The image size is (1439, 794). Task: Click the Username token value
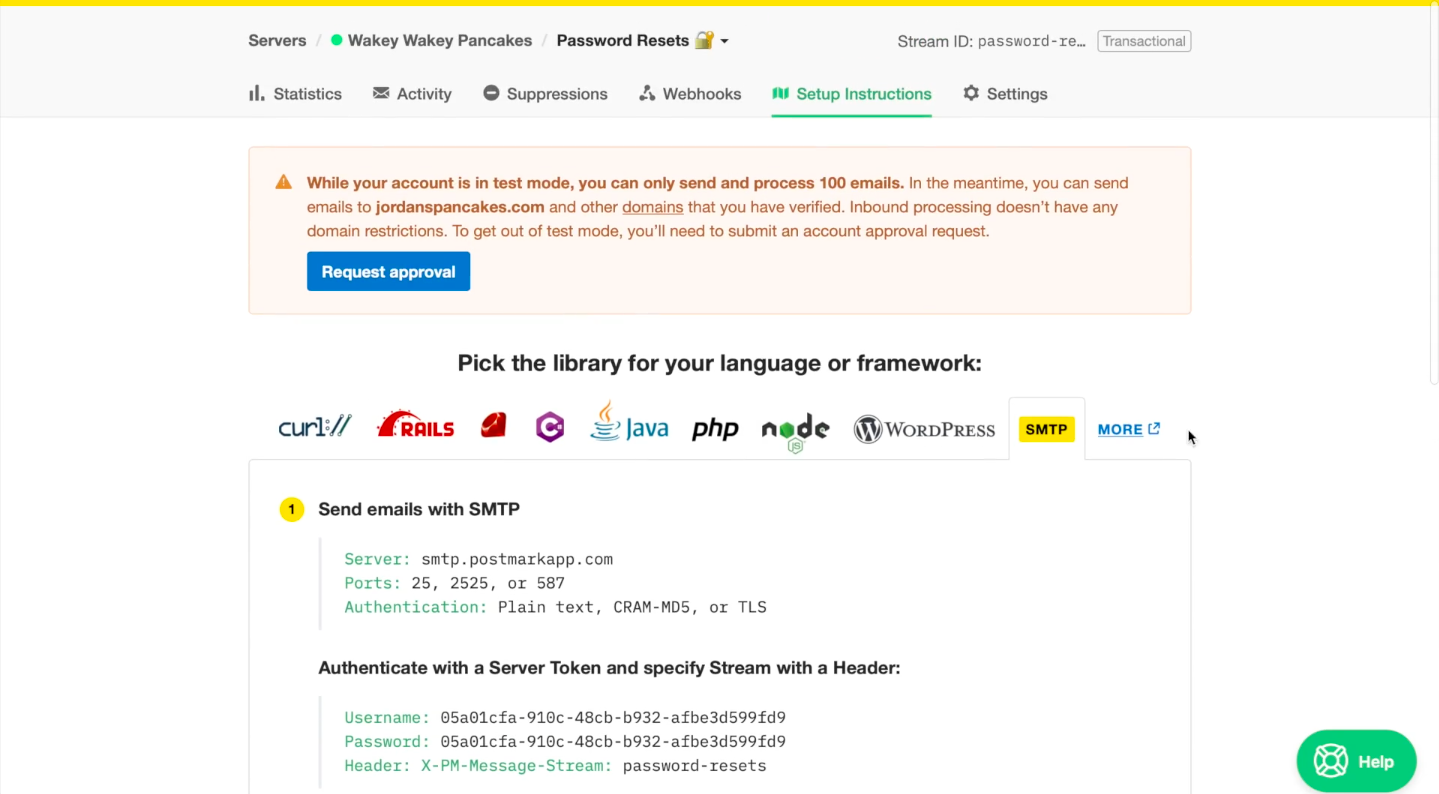tap(613, 717)
